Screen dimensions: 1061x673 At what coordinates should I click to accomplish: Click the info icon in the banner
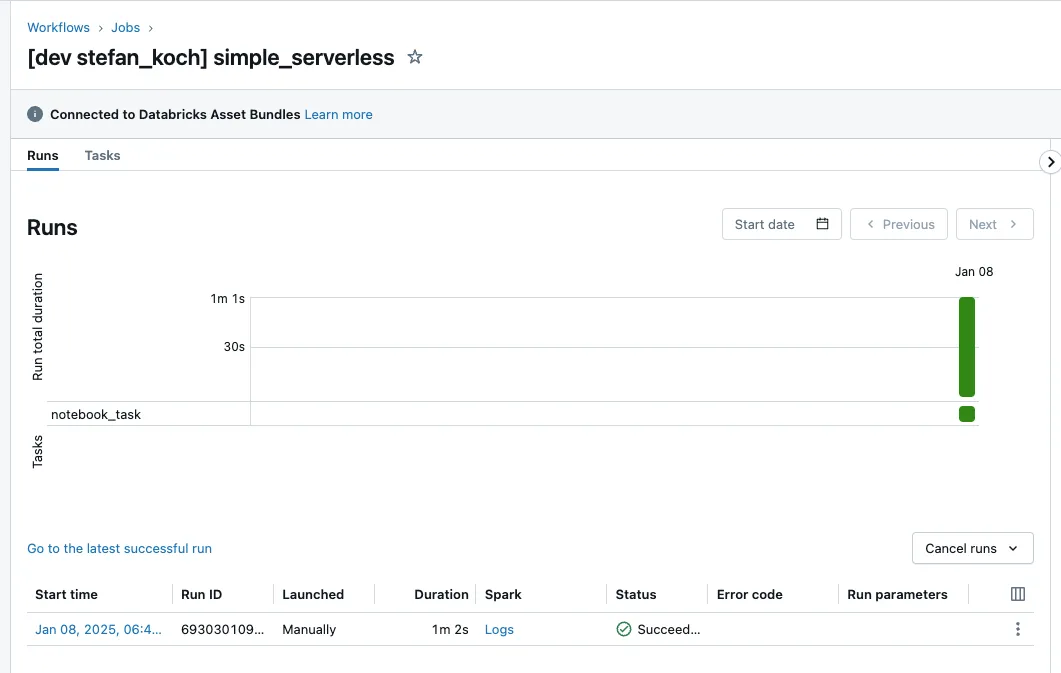(35, 115)
